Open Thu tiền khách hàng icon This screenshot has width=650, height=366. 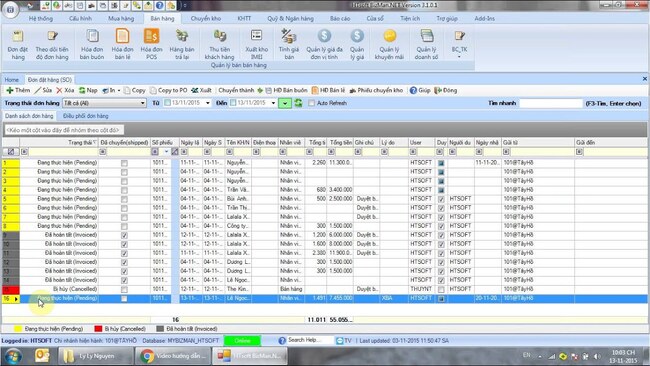coord(219,44)
